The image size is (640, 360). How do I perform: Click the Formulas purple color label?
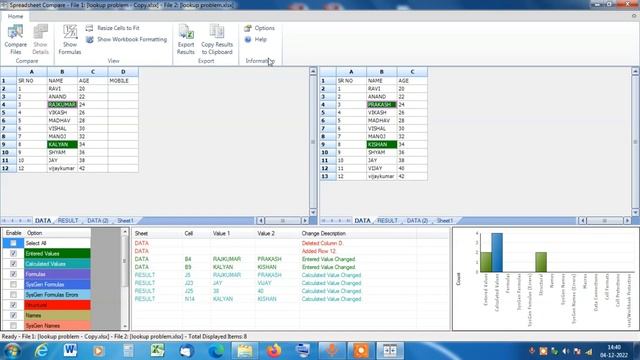click(x=57, y=274)
